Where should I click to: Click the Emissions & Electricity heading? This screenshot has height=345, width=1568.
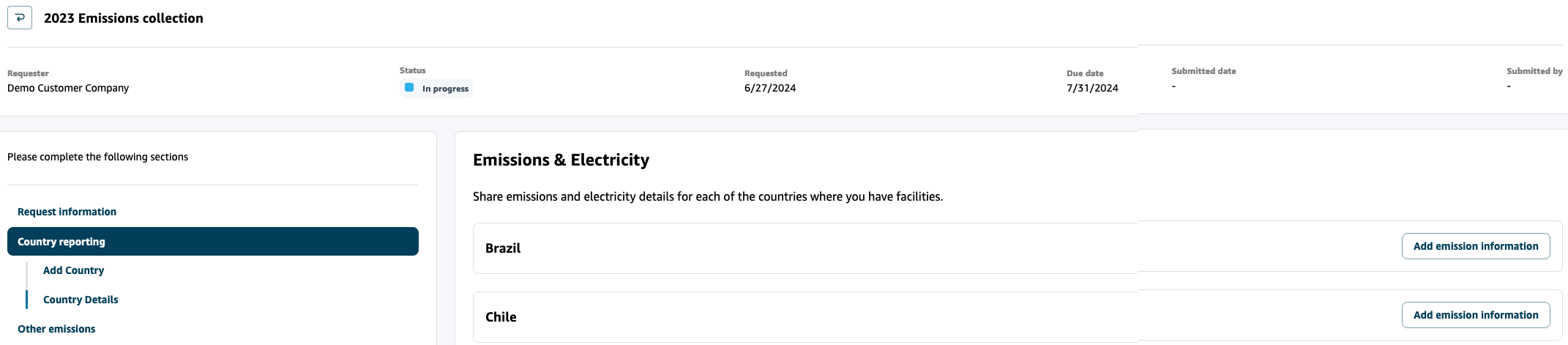pyautogui.click(x=561, y=160)
